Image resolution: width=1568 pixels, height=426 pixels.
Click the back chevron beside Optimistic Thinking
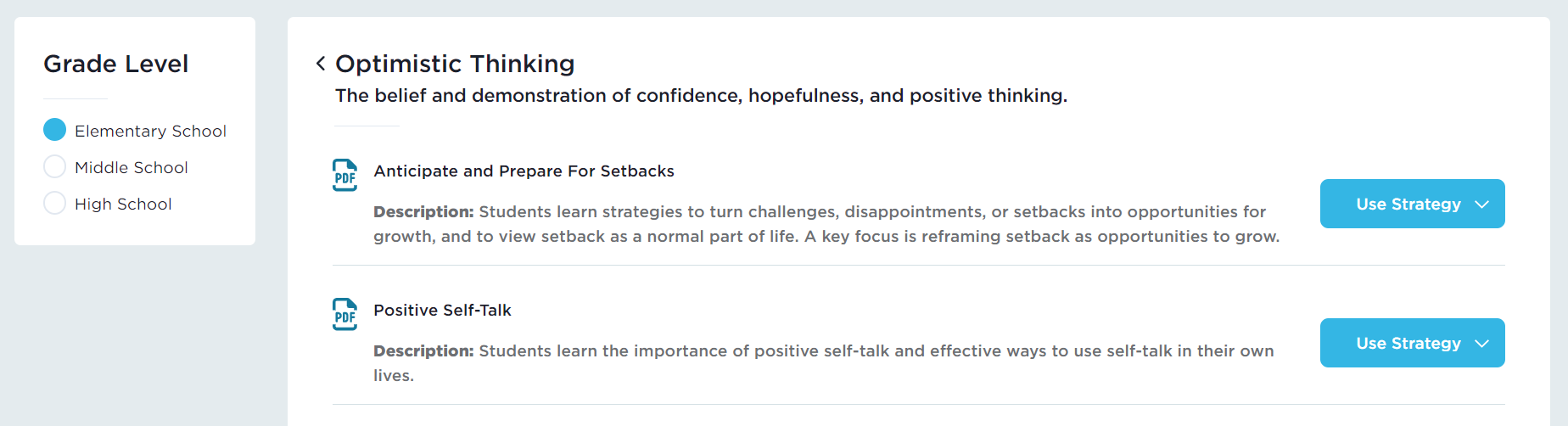(321, 64)
